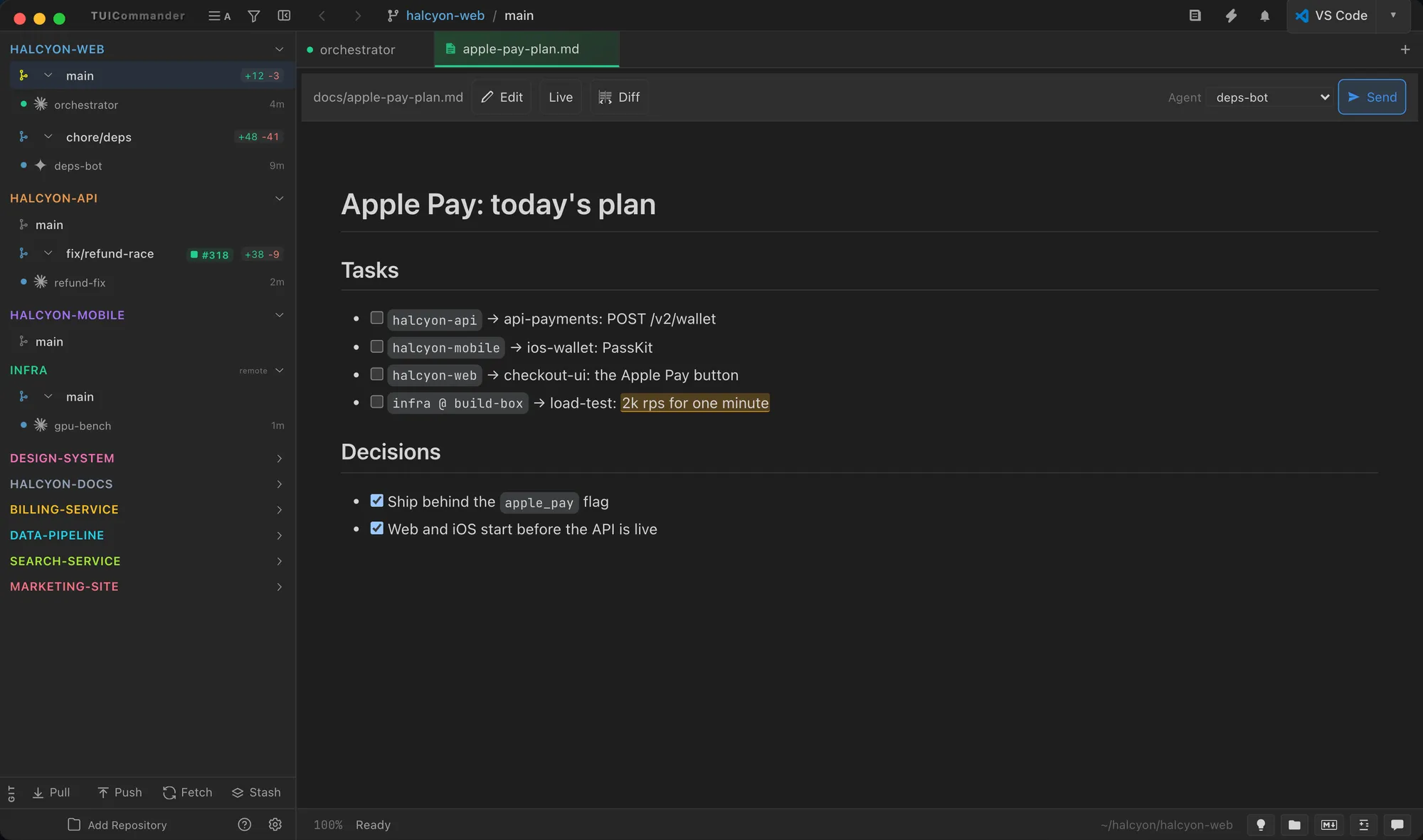Click the VS Code logo icon
1423x840 pixels.
coord(1302,16)
